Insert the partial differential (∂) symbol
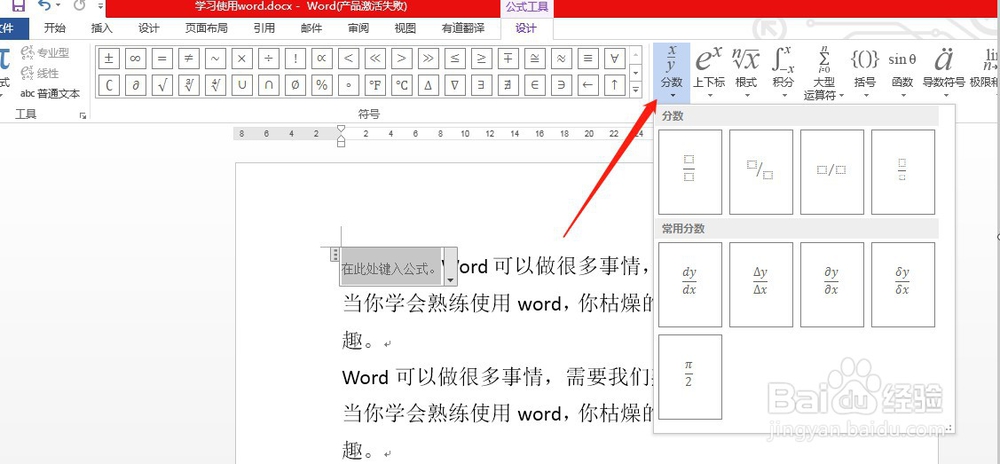 pos(135,85)
